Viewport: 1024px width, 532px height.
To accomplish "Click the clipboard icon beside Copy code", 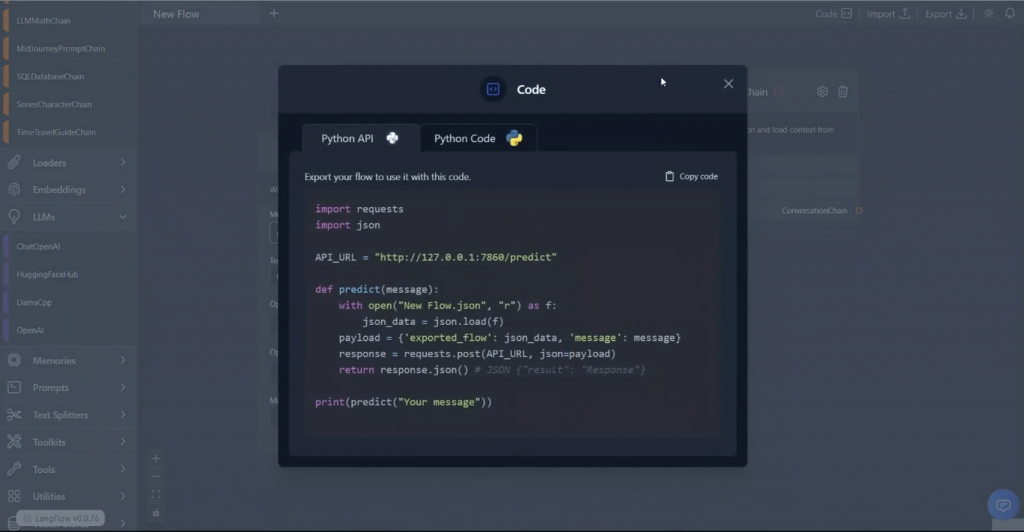I will click(x=669, y=176).
